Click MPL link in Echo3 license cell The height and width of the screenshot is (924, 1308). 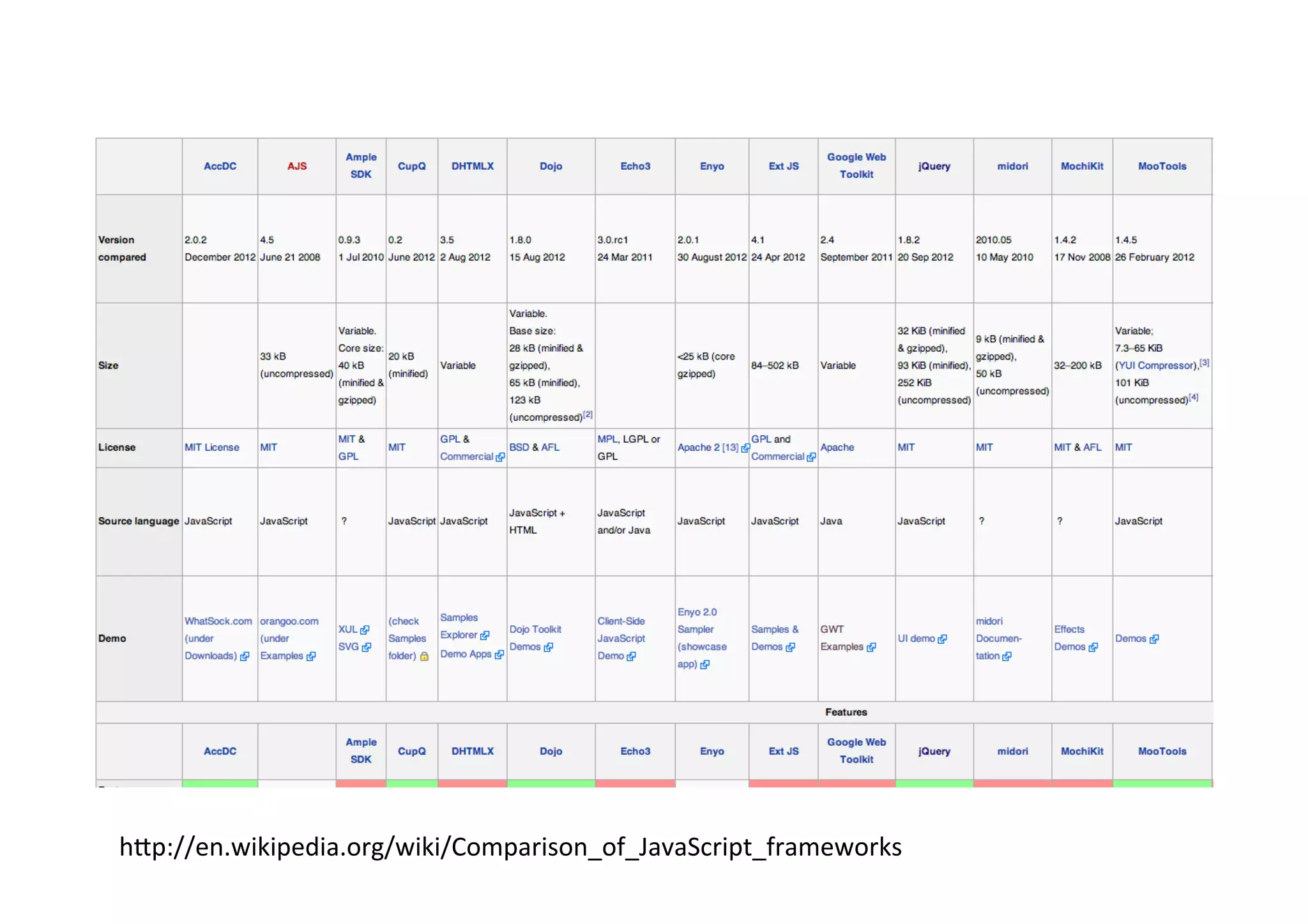coord(607,439)
